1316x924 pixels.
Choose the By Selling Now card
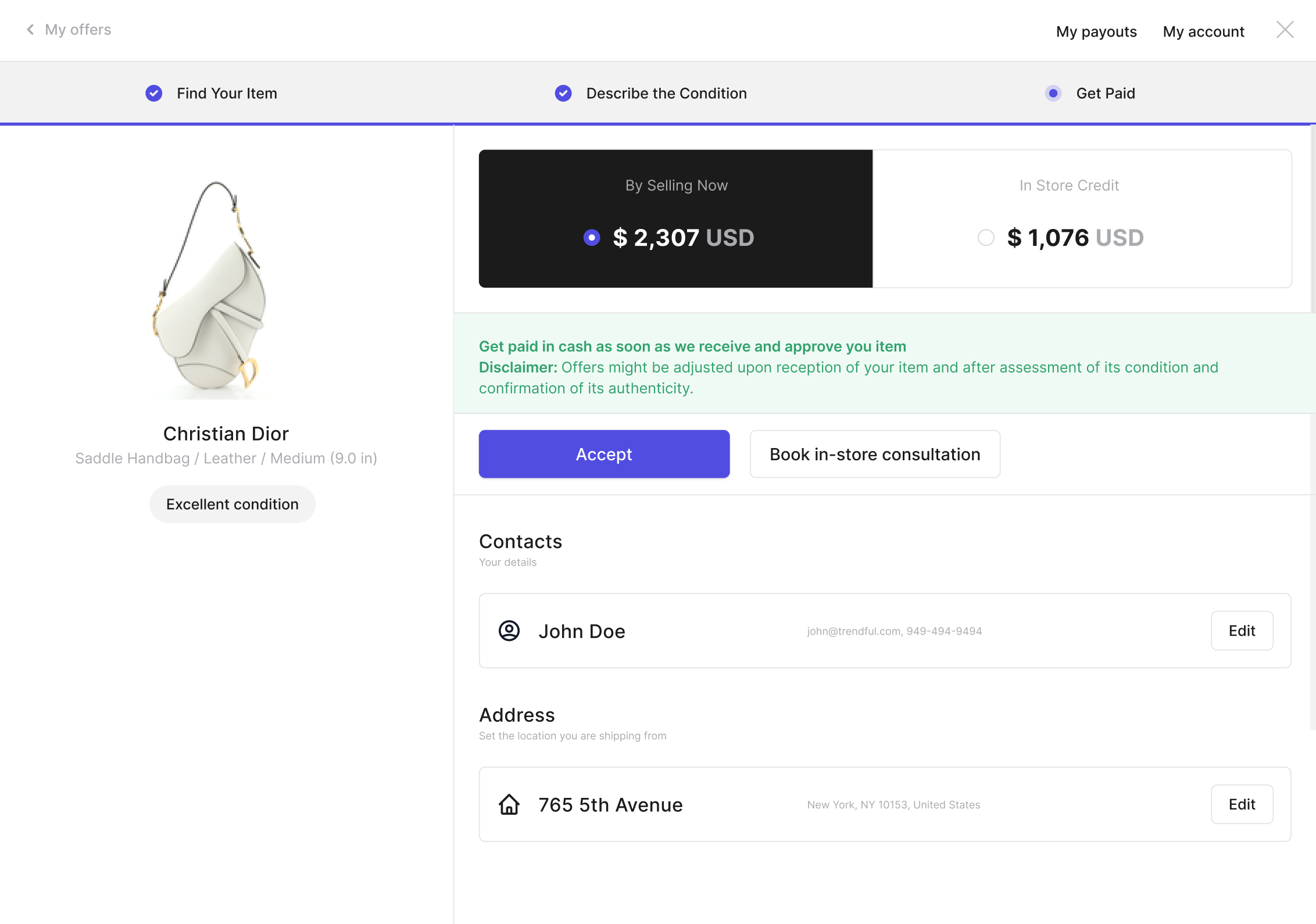[675, 219]
